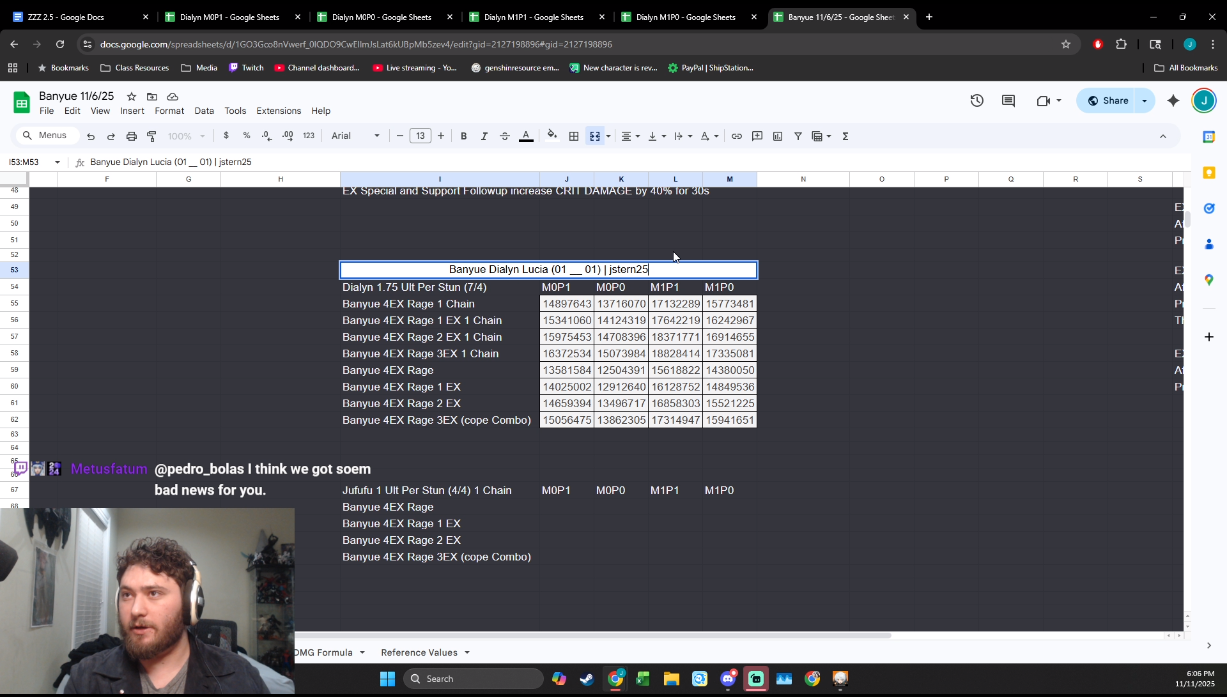Select the Banyue 4EX Rage 1 Chain row label
This screenshot has height=697, width=1227.
[408, 304]
